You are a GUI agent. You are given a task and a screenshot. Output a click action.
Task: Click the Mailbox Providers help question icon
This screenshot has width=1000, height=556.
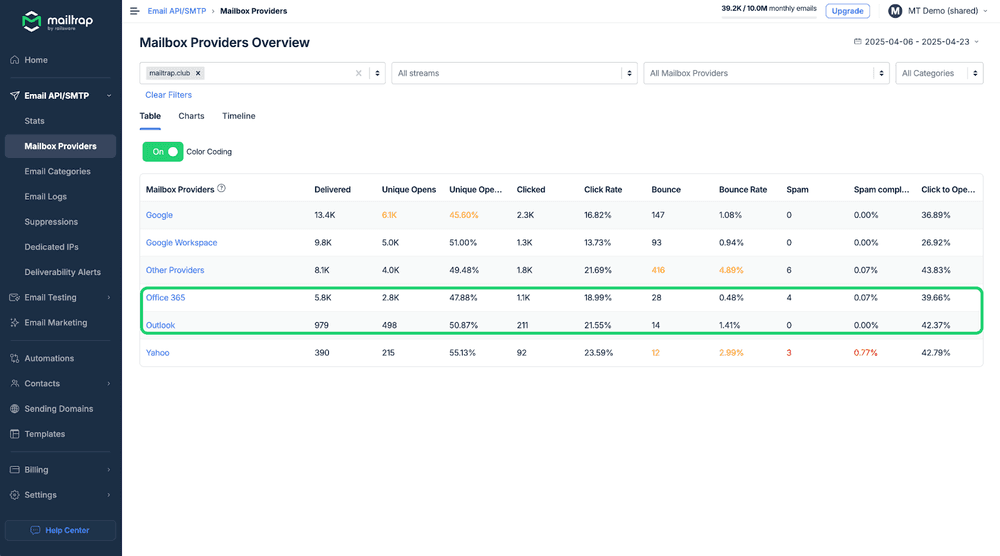(221, 188)
